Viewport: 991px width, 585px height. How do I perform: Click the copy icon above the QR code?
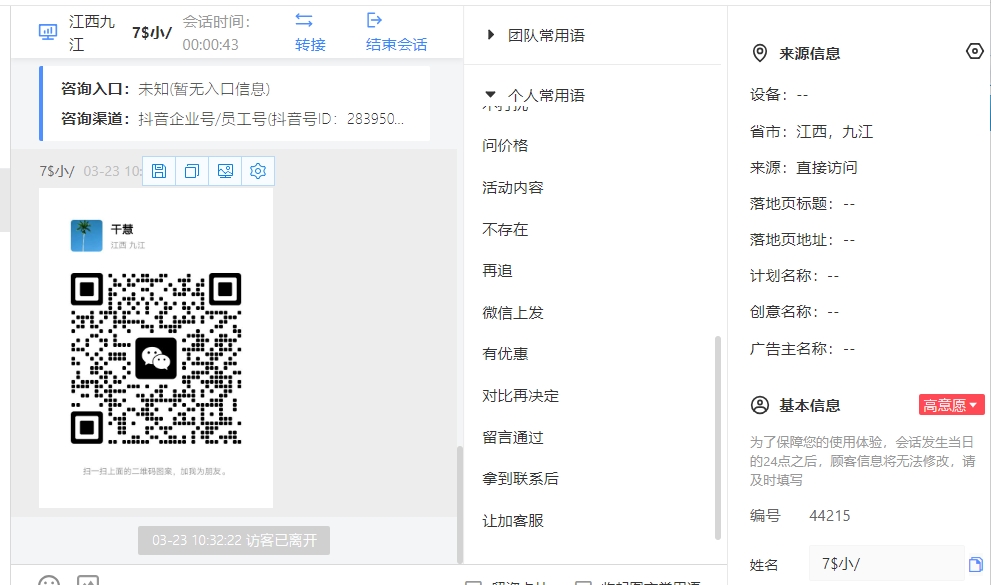tap(192, 171)
